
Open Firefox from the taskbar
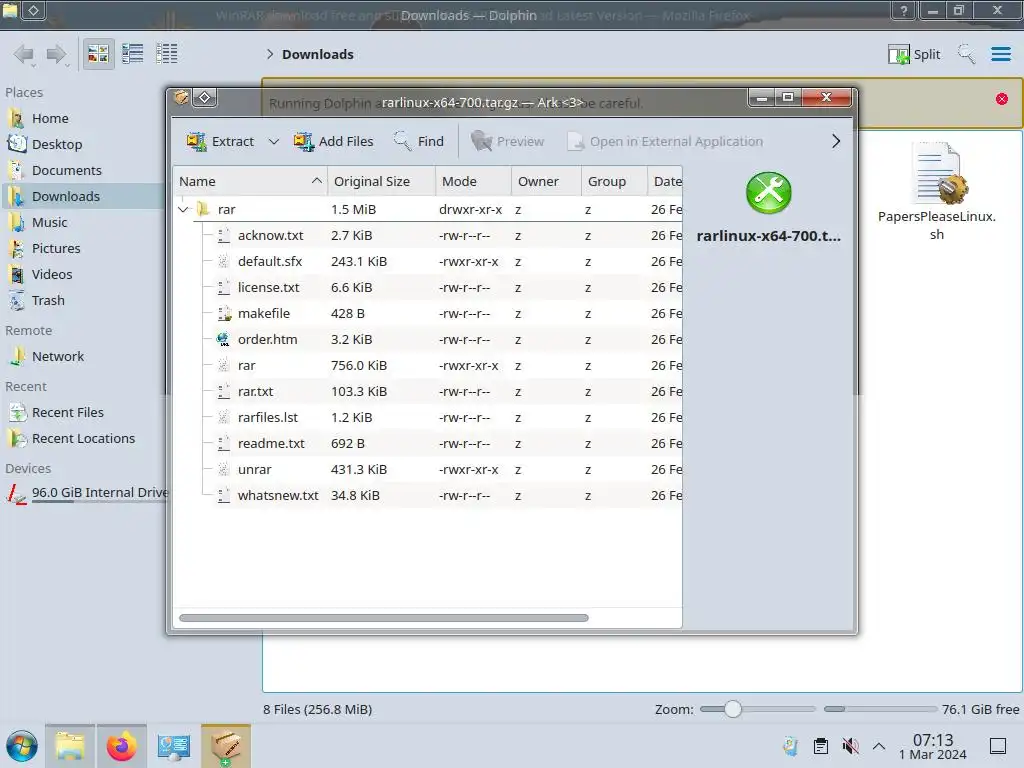click(121, 746)
